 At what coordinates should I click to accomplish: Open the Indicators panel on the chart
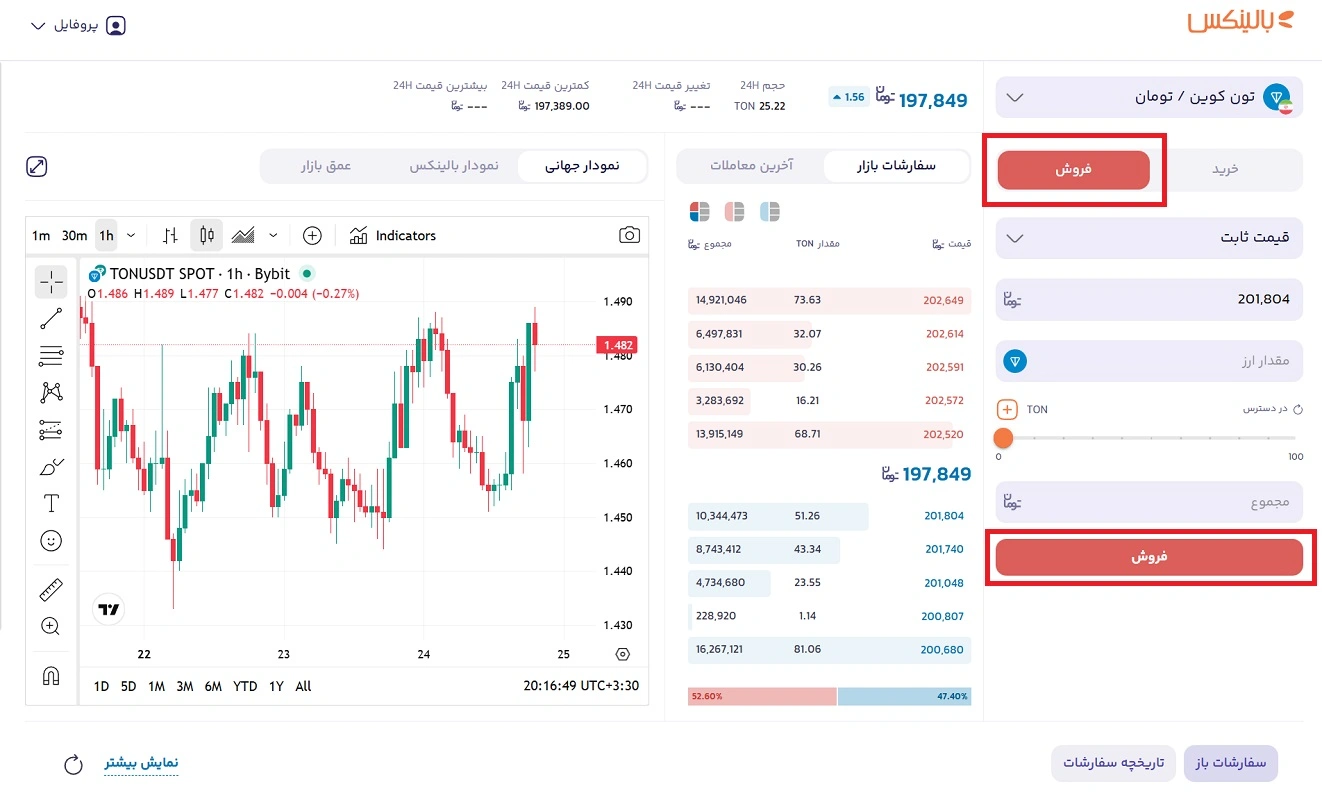(x=393, y=235)
